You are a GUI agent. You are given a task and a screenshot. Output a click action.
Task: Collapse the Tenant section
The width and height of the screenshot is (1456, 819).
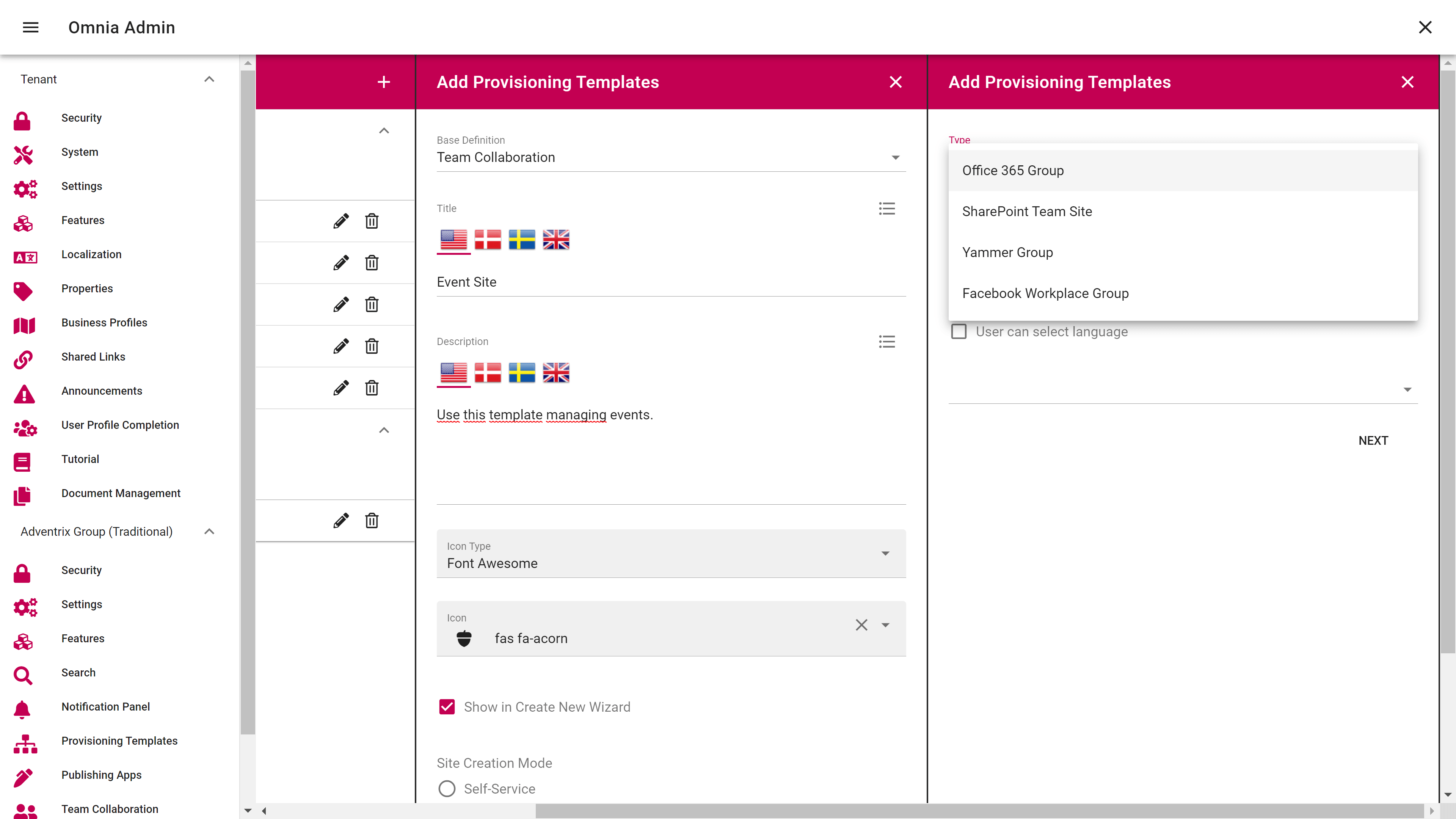pyautogui.click(x=209, y=79)
